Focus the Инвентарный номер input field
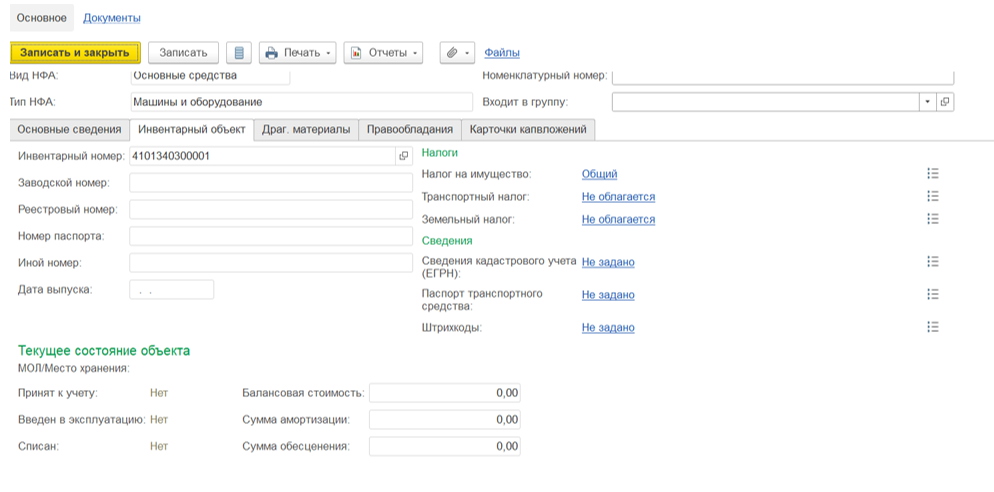The width and height of the screenshot is (994, 492). coord(262,156)
